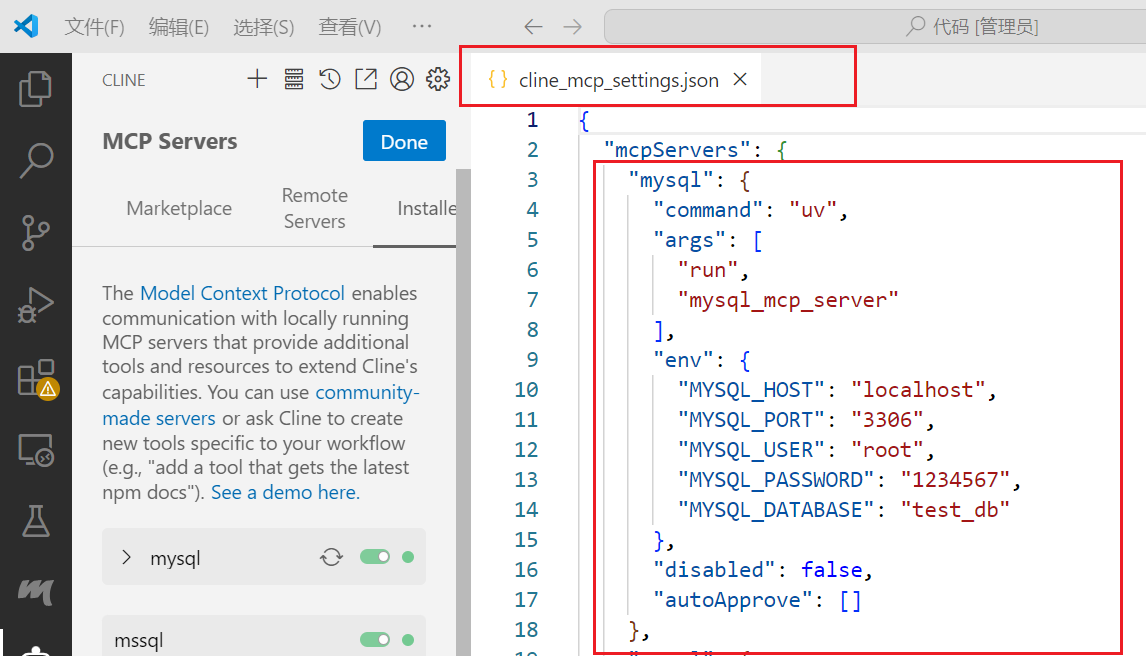Click the "mysql_mcp_server" argument string
This screenshot has height=656, width=1146.
(788, 300)
